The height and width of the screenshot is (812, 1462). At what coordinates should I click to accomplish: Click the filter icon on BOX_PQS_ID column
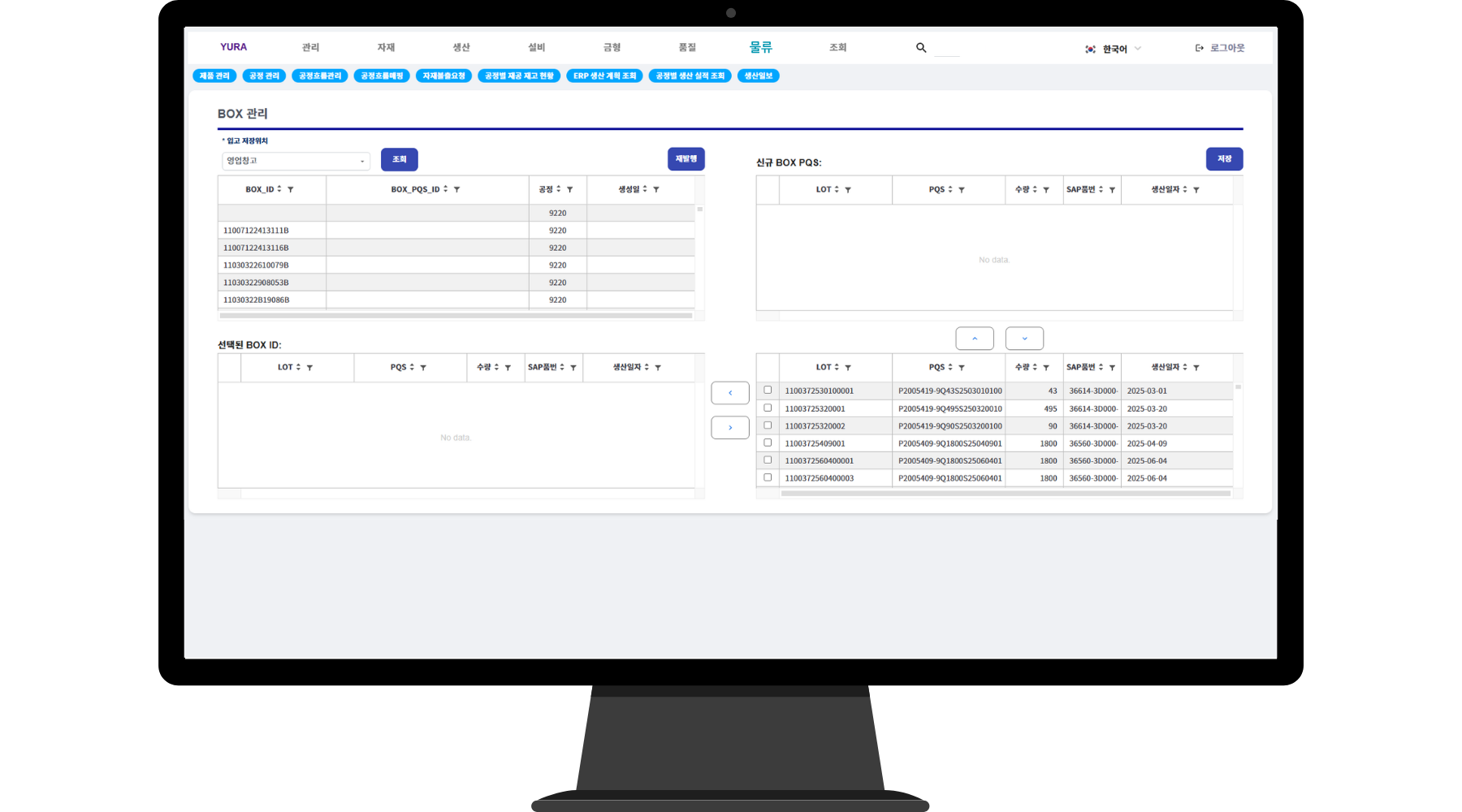pyautogui.click(x=457, y=189)
